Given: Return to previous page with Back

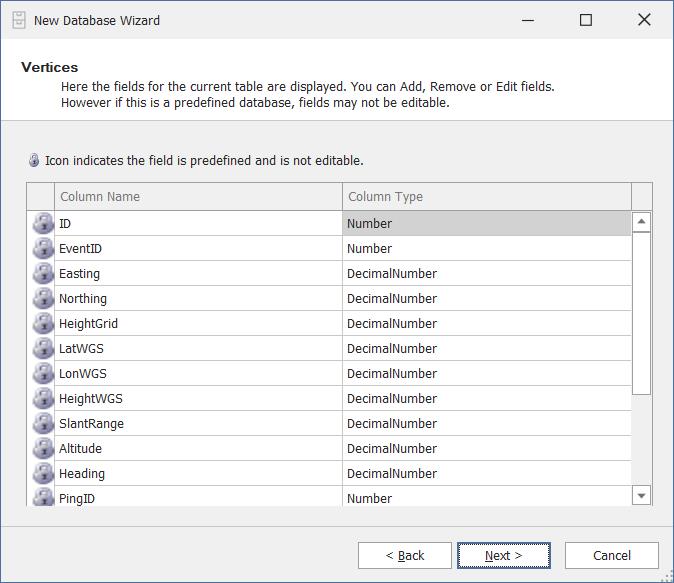Looking at the screenshot, I should tap(405, 555).
